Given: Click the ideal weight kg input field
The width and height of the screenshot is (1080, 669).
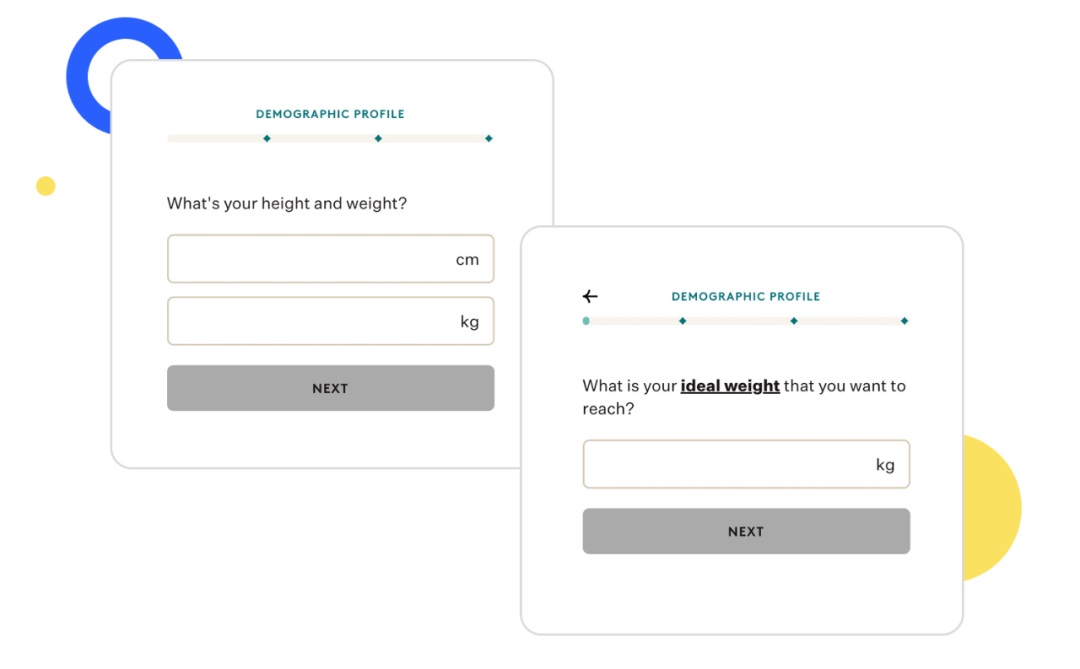Looking at the screenshot, I should (x=746, y=464).
